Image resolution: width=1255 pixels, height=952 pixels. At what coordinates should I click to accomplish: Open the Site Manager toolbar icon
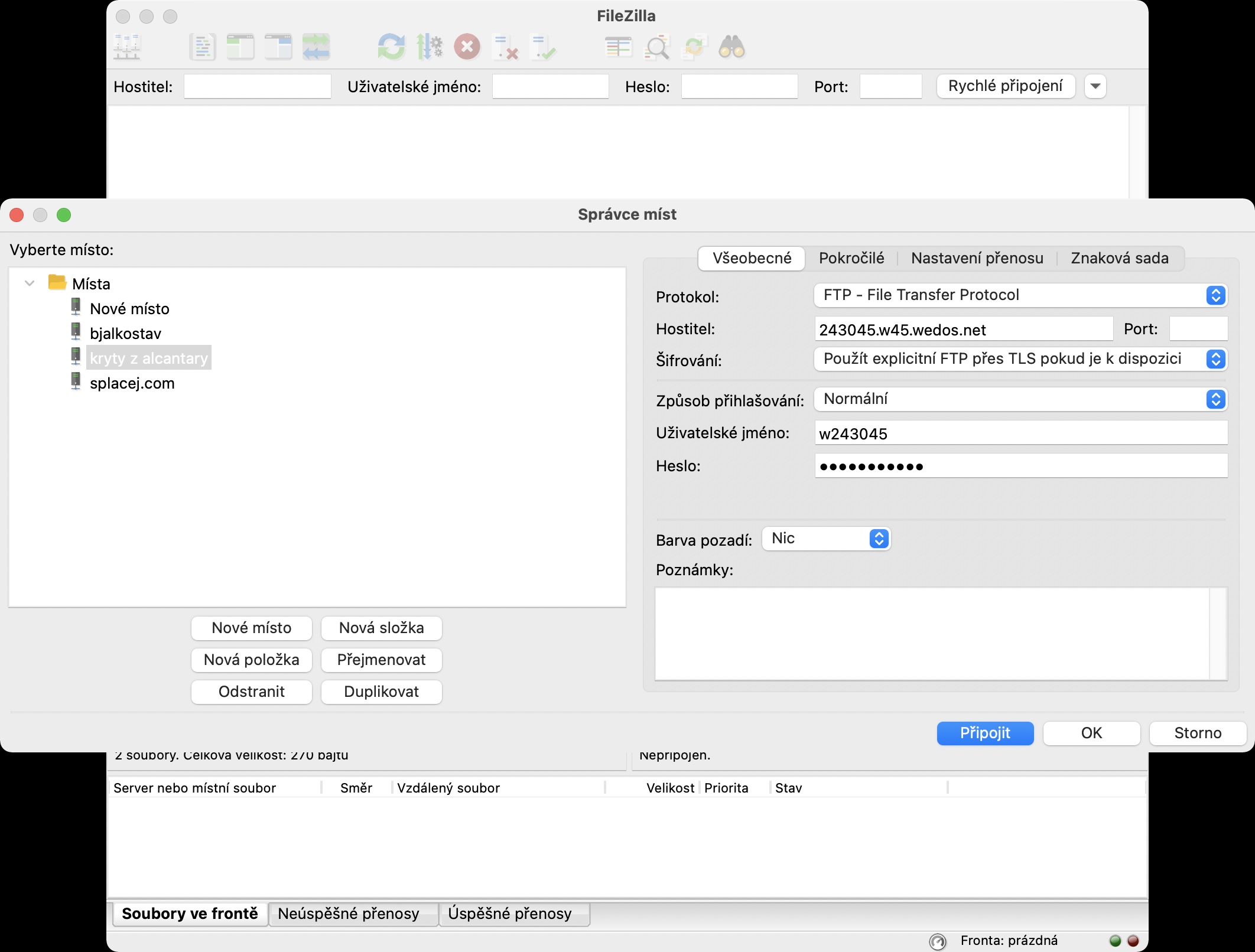tap(126, 47)
